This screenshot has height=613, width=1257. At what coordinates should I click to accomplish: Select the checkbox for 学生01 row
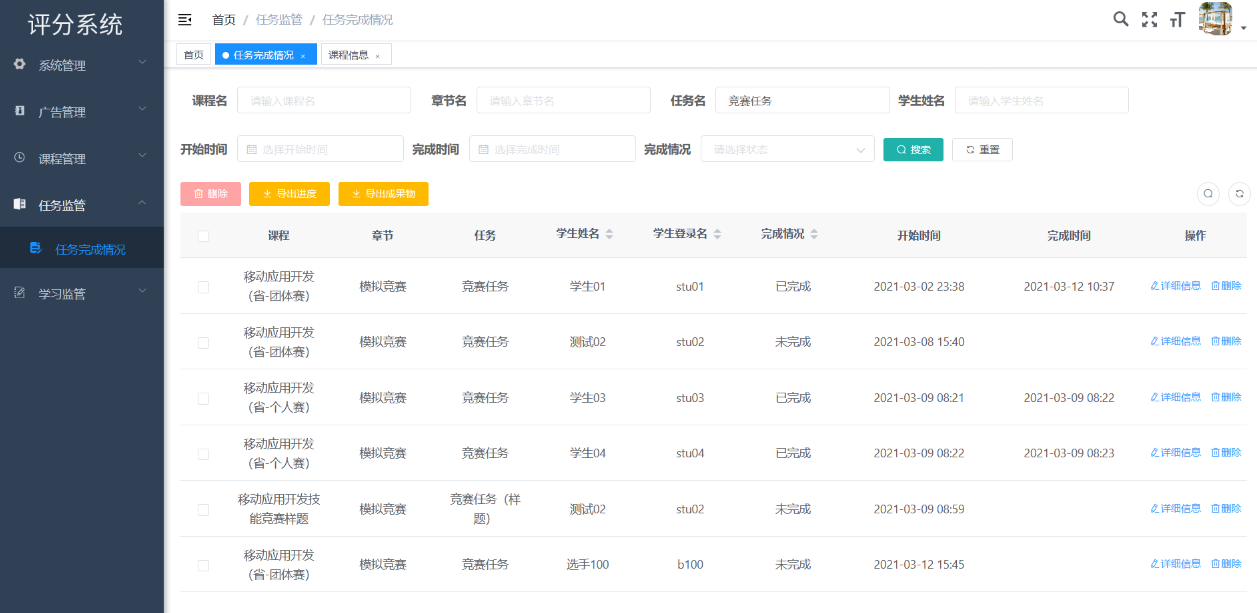[x=204, y=287]
